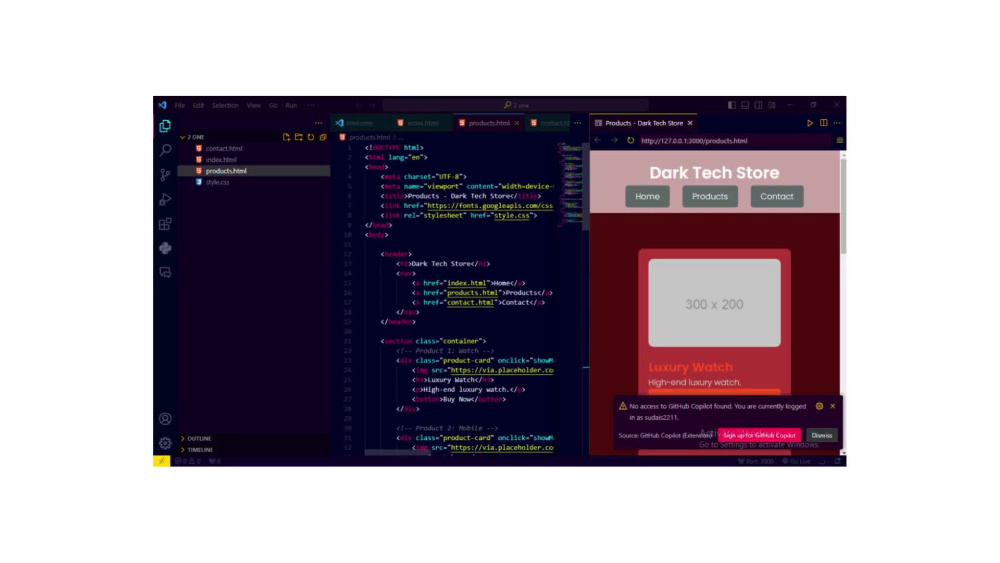Click the command center search box
This screenshot has height=563, width=1000.
point(515,105)
